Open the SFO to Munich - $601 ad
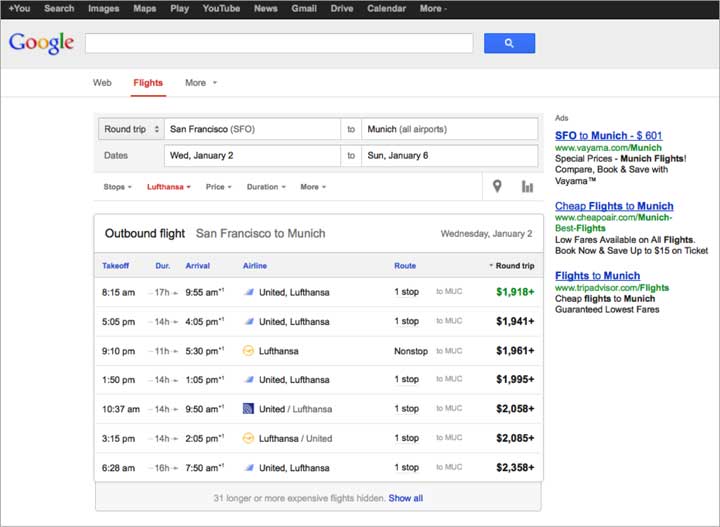Image resolution: width=720 pixels, height=527 pixels. click(x=608, y=135)
